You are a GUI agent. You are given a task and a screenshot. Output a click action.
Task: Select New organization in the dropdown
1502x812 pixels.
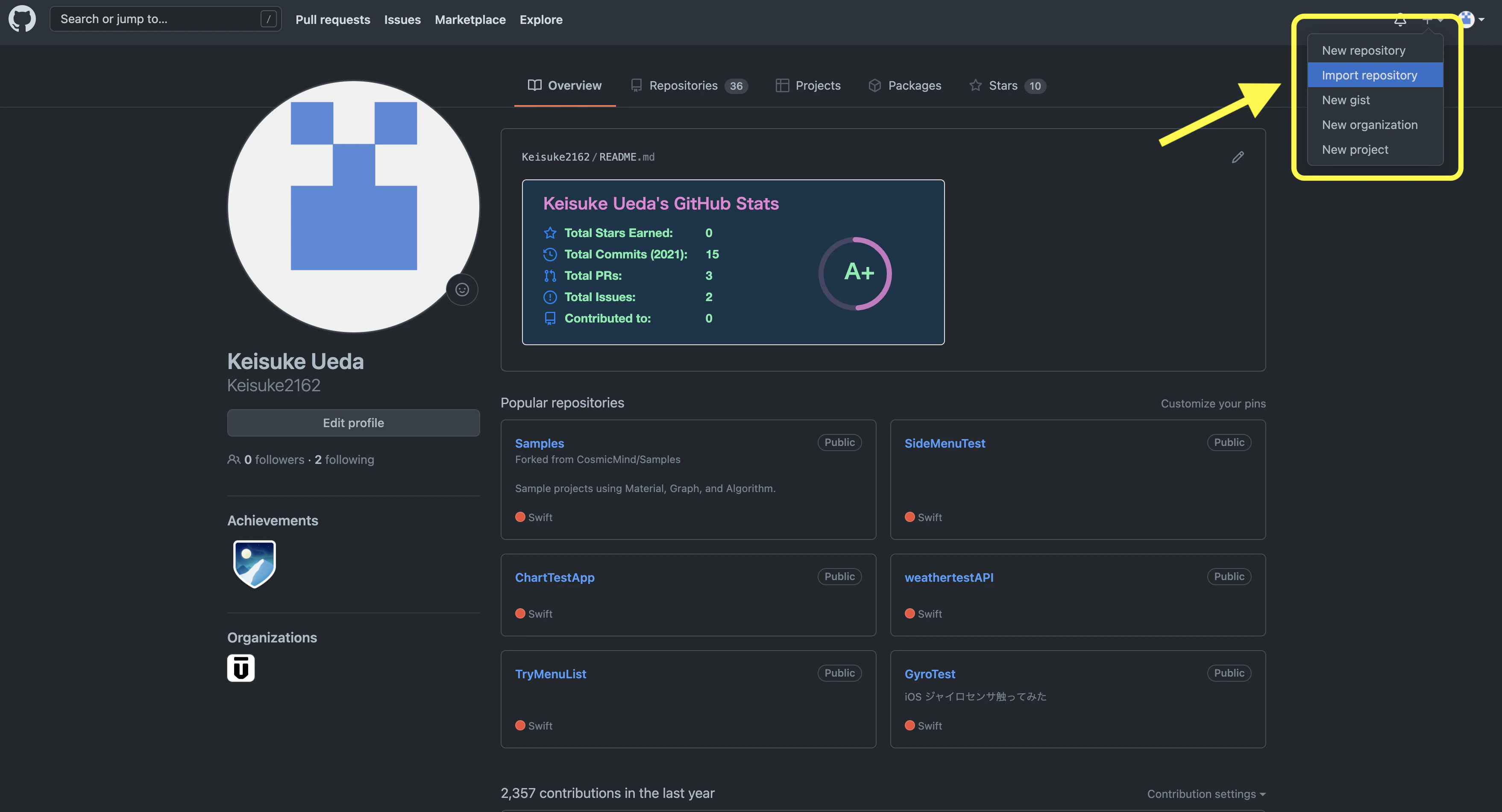click(x=1375, y=125)
